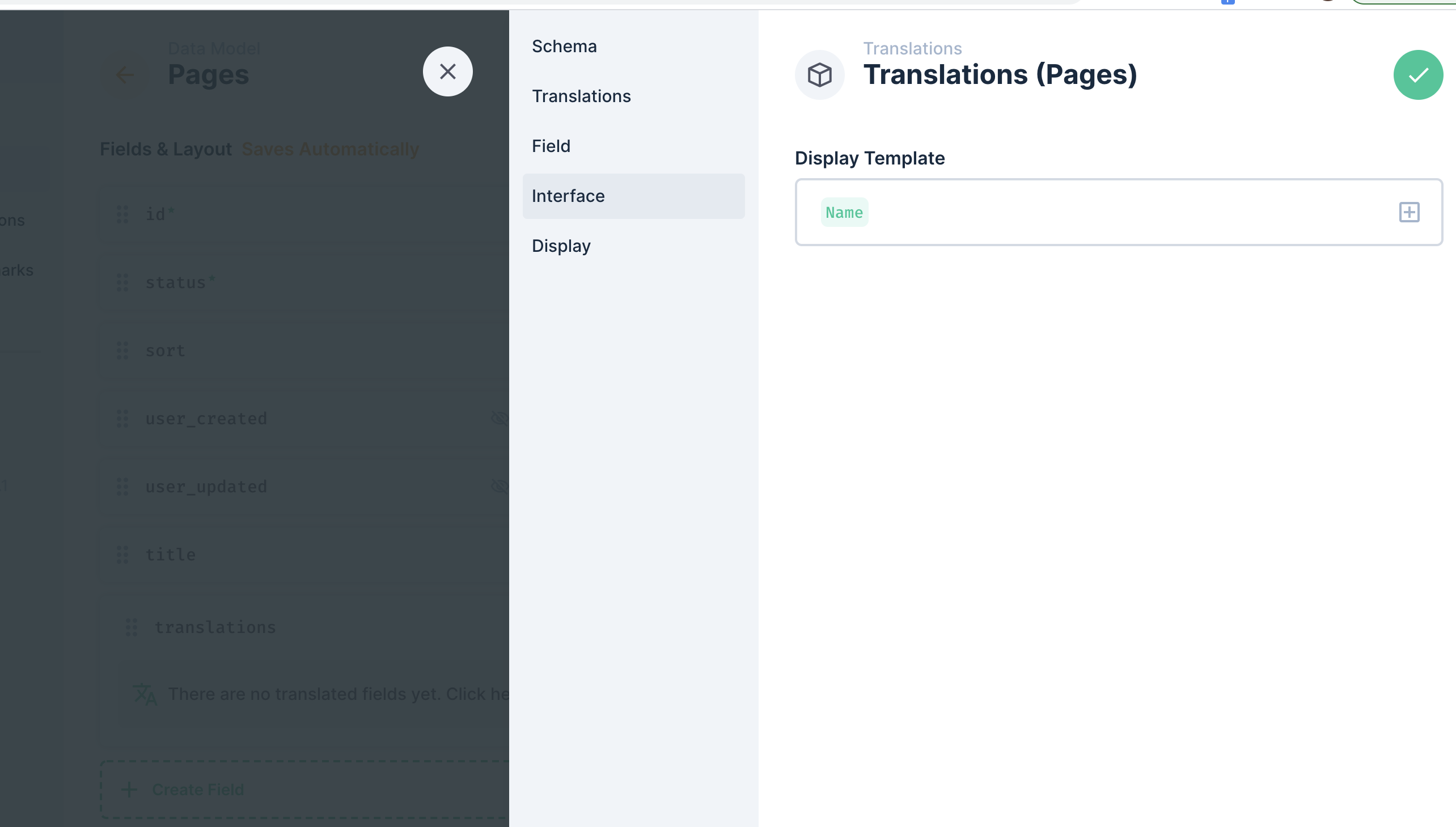Click the cube icon beside Translations (Pages)

coord(819,75)
